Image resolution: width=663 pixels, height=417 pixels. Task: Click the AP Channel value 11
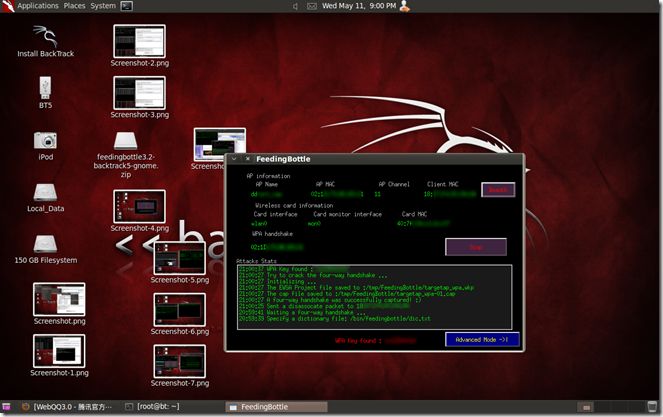(377, 195)
